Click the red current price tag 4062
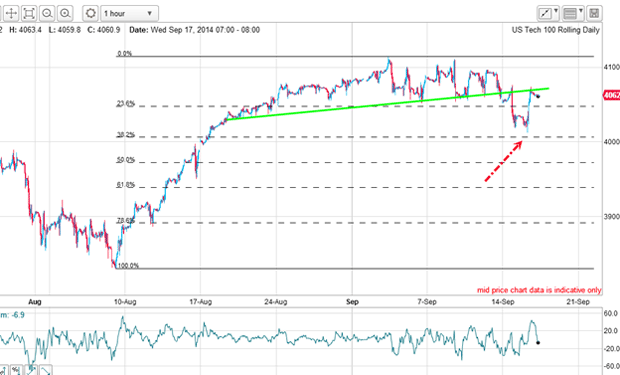620x375 pixels. pyautogui.click(x=611, y=95)
